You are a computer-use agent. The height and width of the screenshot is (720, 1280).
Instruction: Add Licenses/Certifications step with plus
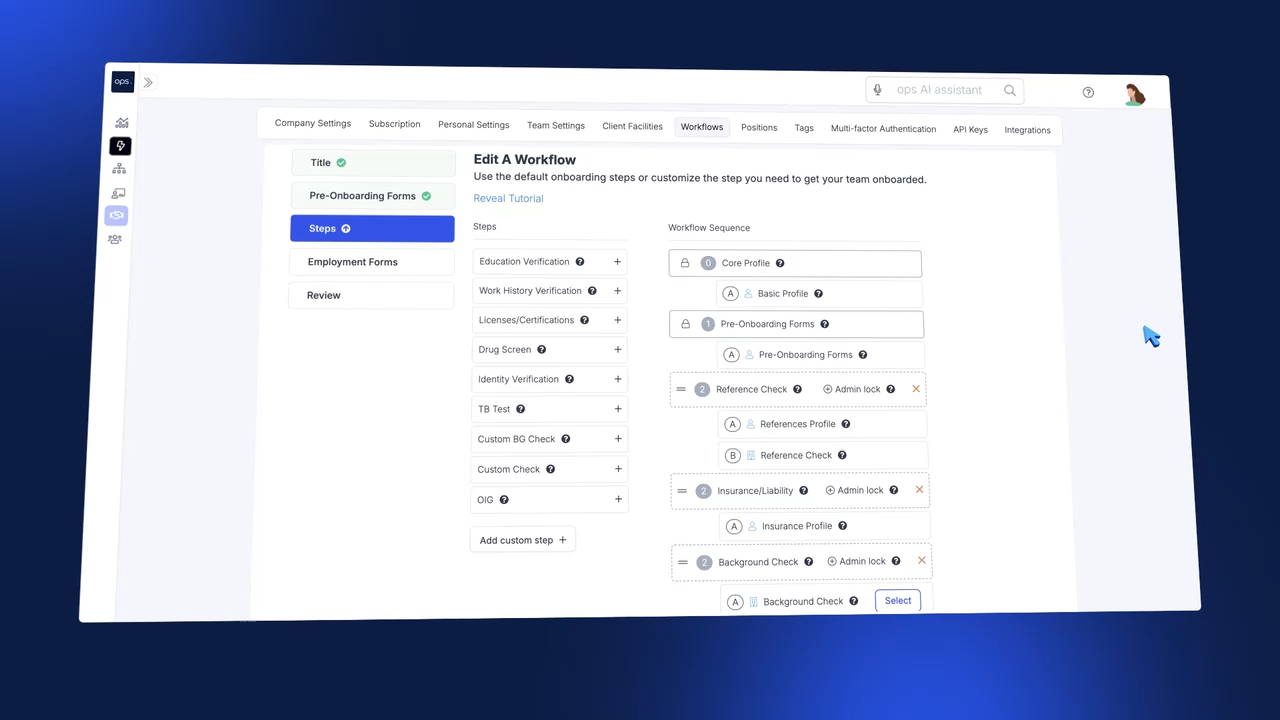pyautogui.click(x=617, y=320)
